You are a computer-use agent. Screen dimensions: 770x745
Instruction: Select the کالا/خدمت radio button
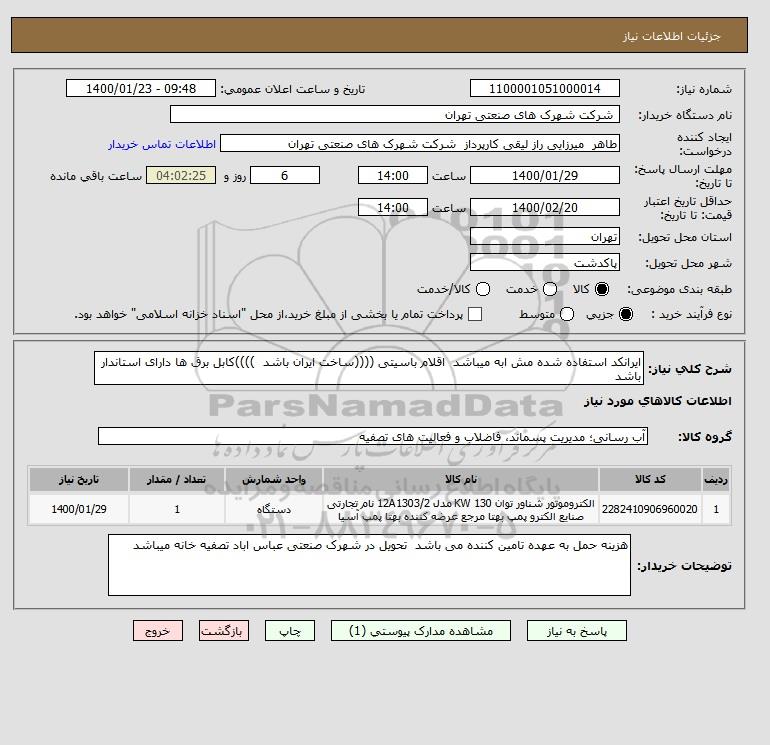click(x=483, y=289)
